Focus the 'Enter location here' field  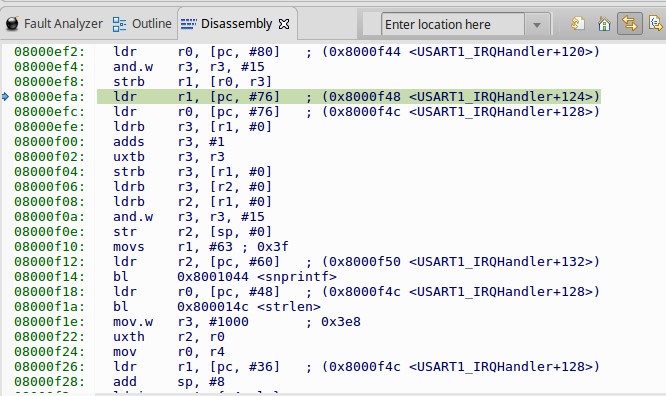click(x=453, y=25)
